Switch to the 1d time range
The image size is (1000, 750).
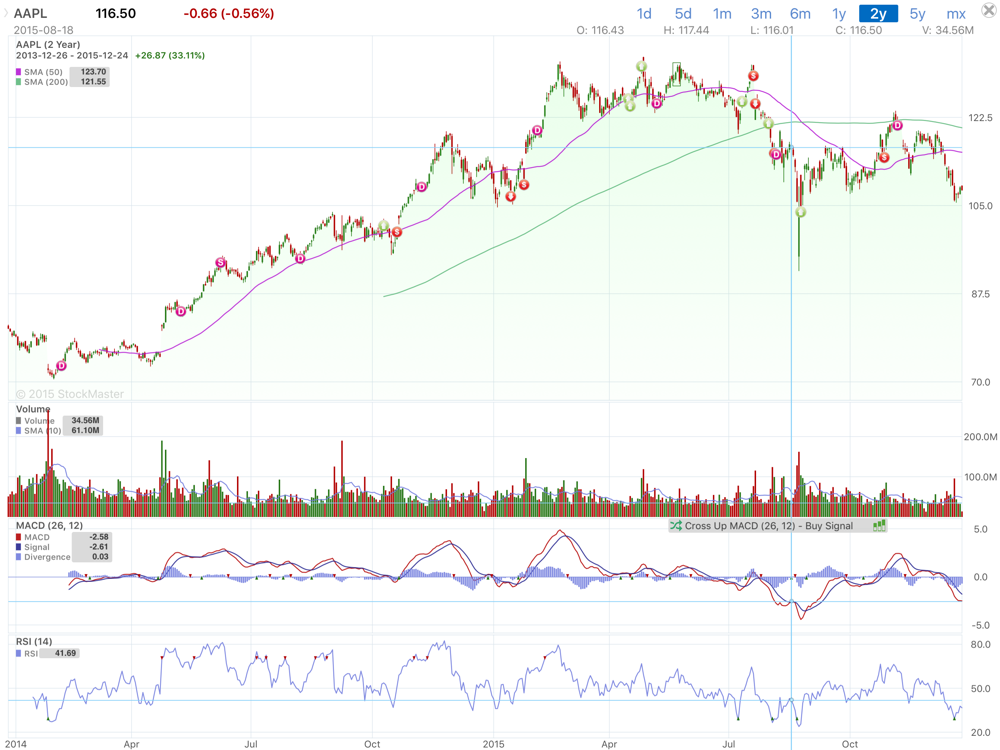(x=644, y=13)
